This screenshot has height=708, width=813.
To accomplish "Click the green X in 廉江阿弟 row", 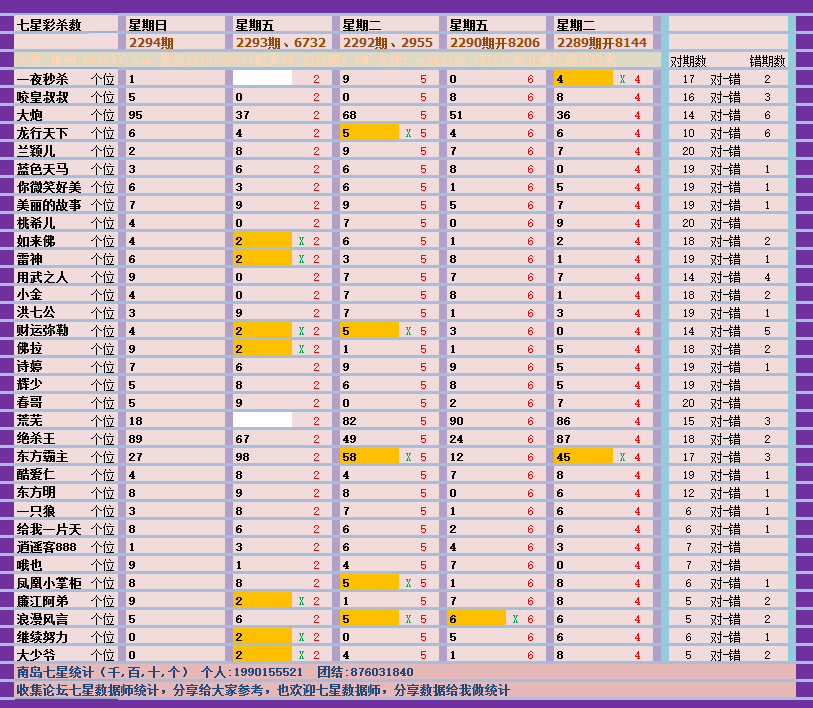I will (301, 601).
